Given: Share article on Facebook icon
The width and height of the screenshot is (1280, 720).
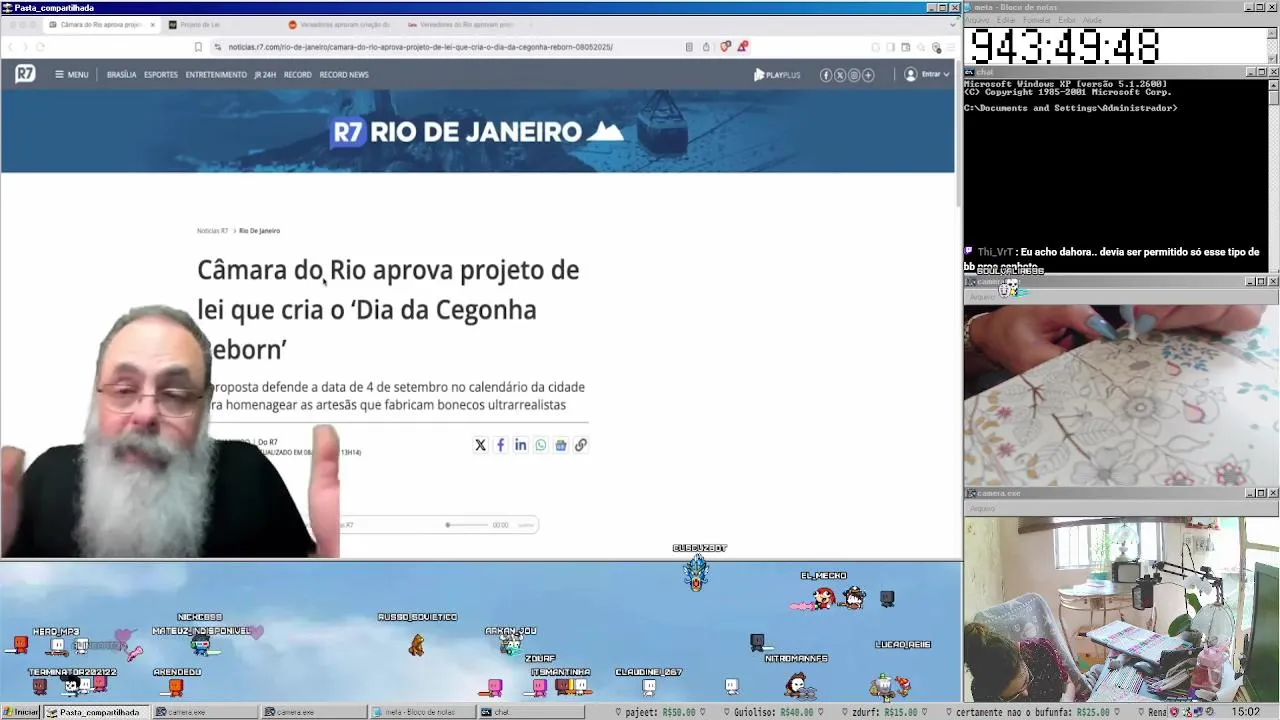Looking at the screenshot, I should [500, 445].
